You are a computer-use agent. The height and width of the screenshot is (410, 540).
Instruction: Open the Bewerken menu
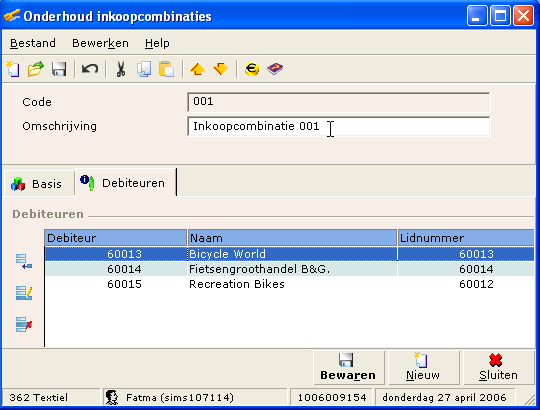click(x=100, y=43)
